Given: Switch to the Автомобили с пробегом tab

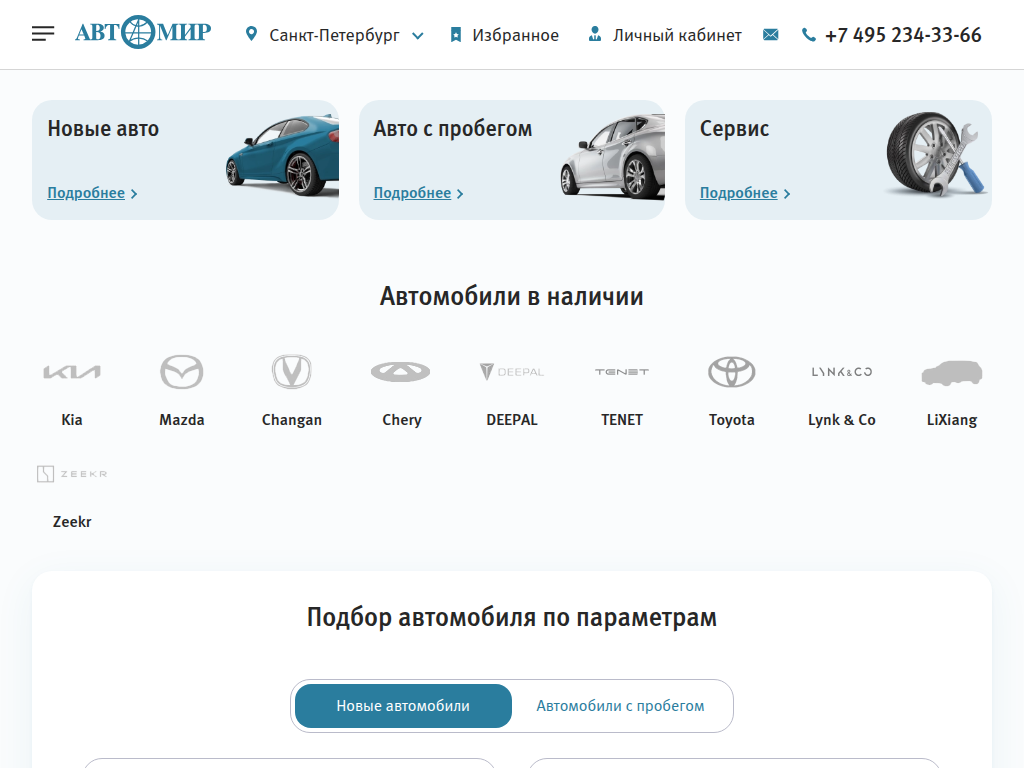Looking at the screenshot, I should tap(621, 705).
